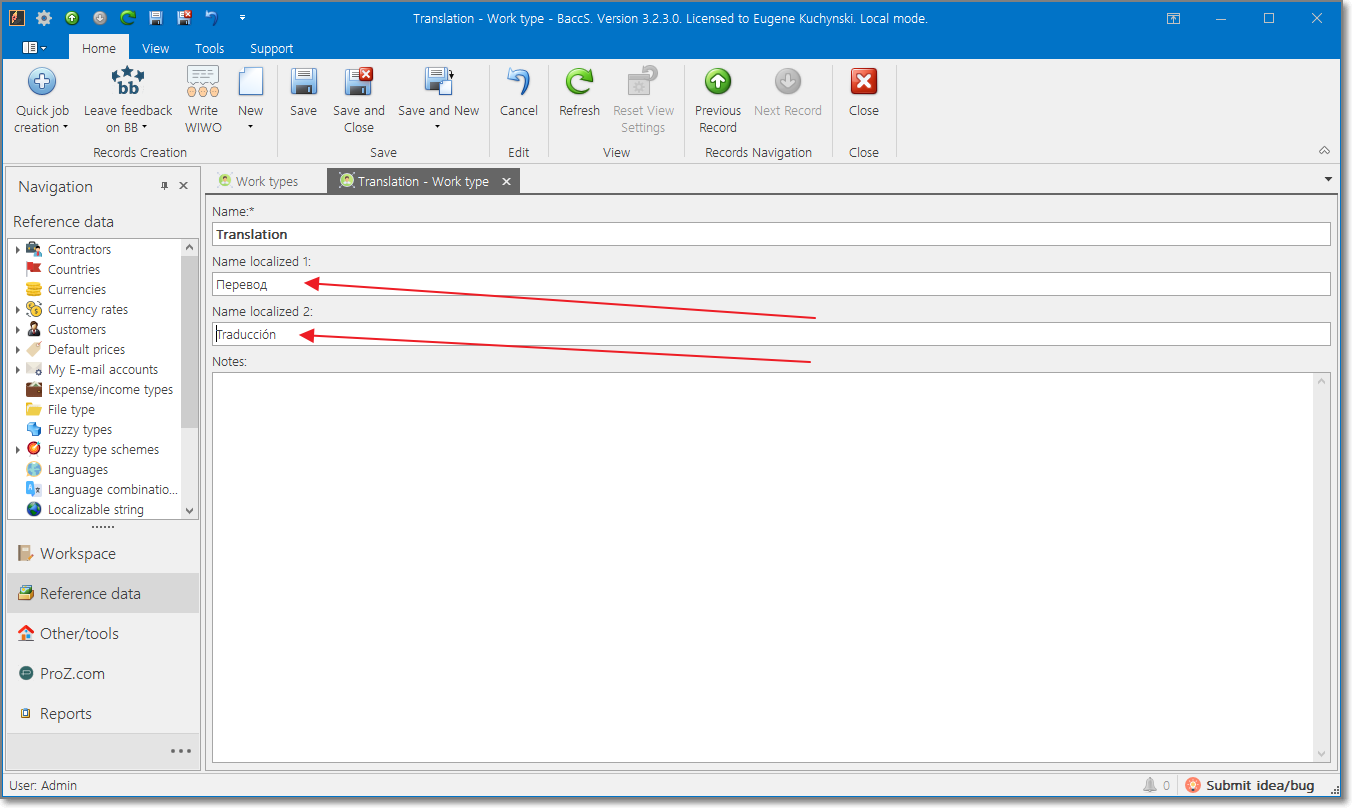Screen dimensions: 1352x808
Task: Open Other/tools navigation group
Action: click(103, 633)
